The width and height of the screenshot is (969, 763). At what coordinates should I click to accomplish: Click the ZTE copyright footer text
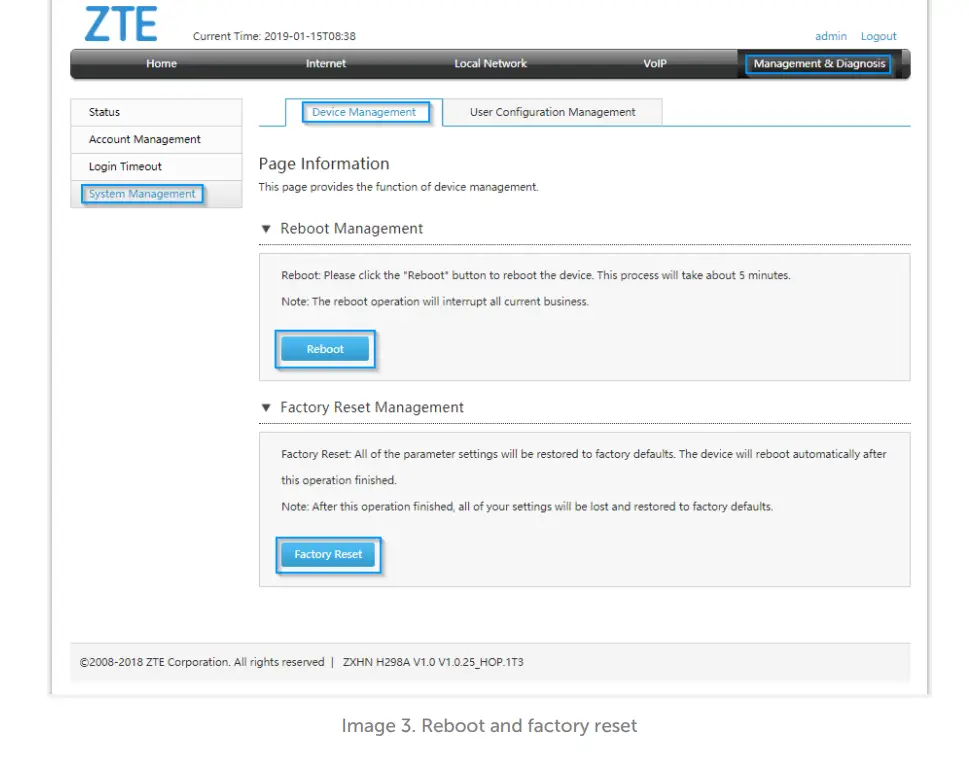[x=300, y=661]
